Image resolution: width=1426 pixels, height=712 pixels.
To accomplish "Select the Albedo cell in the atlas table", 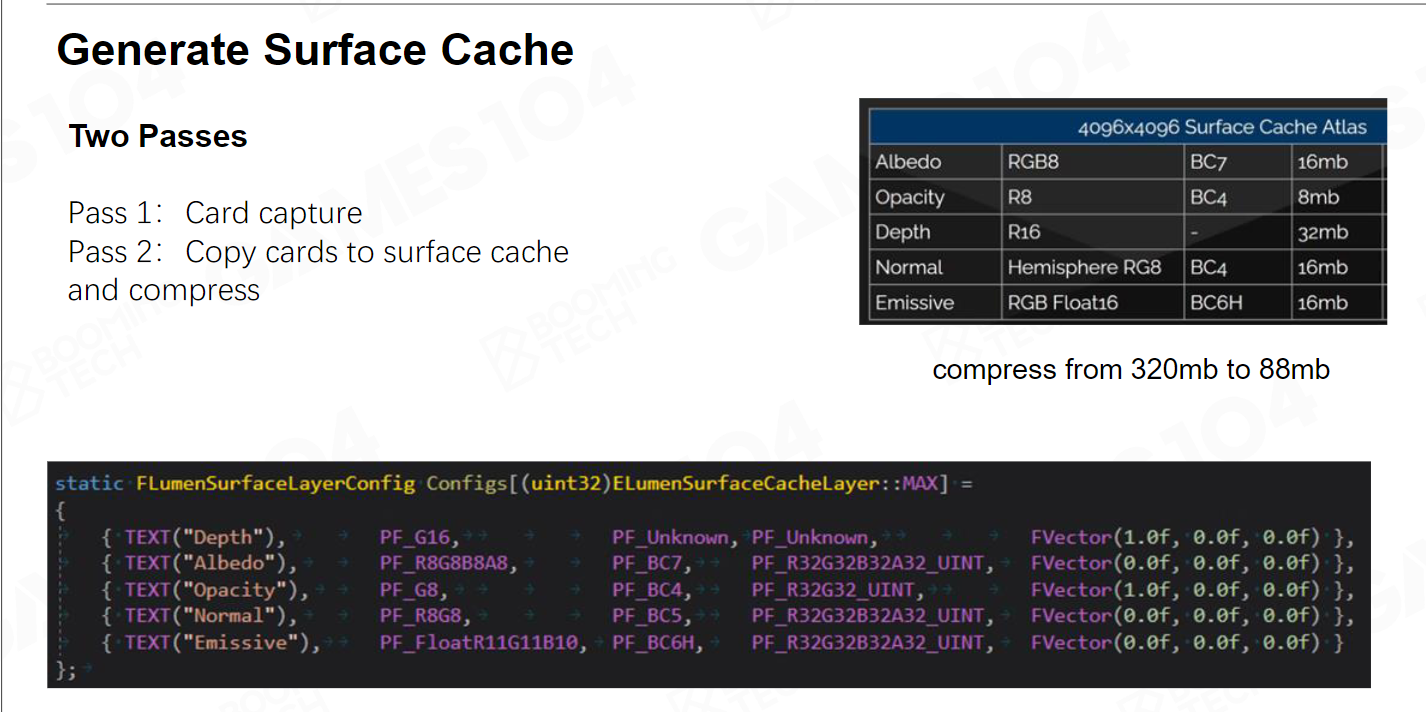I will pyautogui.click(x=908, y=162).
